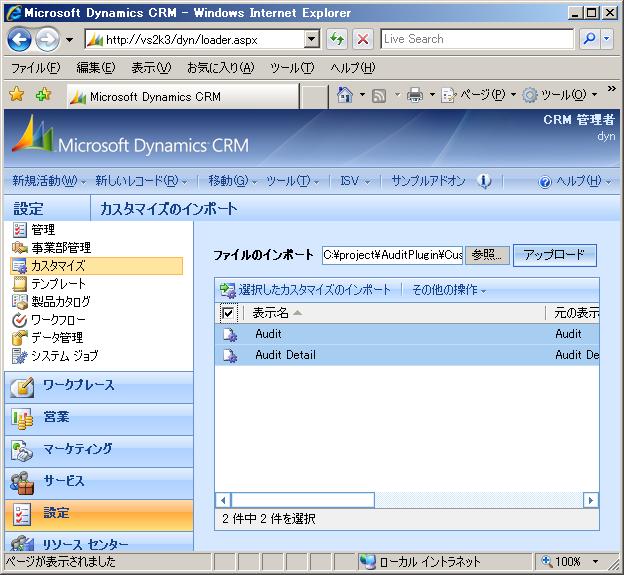The image size is (624, 575).
Task: Open the ヘルプ(H) menu in menu bar
Action: 353,68
